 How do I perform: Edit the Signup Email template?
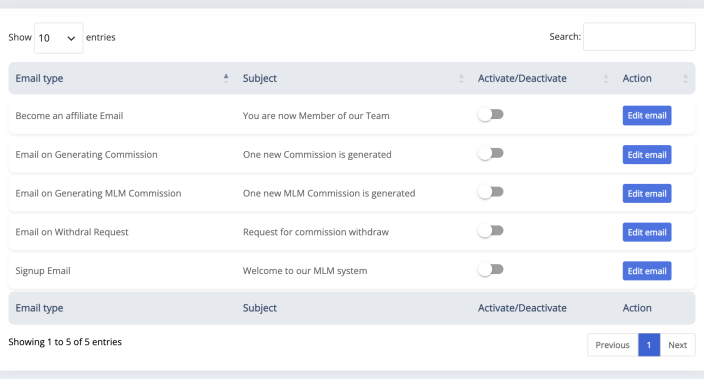(647, 271)
